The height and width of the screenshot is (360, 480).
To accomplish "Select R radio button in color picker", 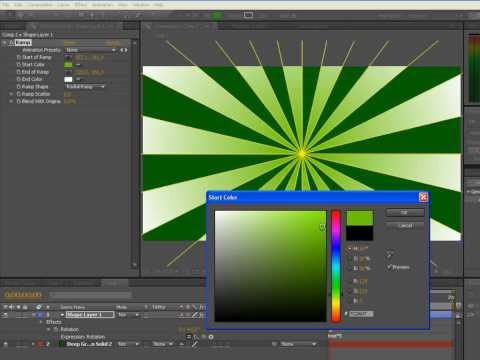I will click(x=350, y=282).
